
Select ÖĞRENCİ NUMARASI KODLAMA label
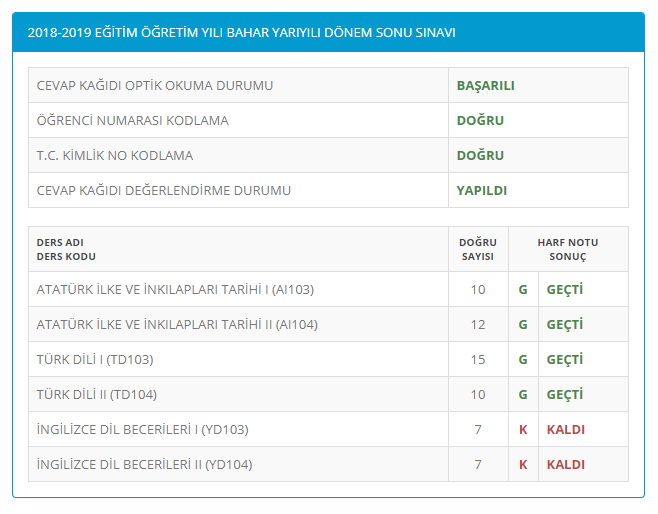coord(133,120)
